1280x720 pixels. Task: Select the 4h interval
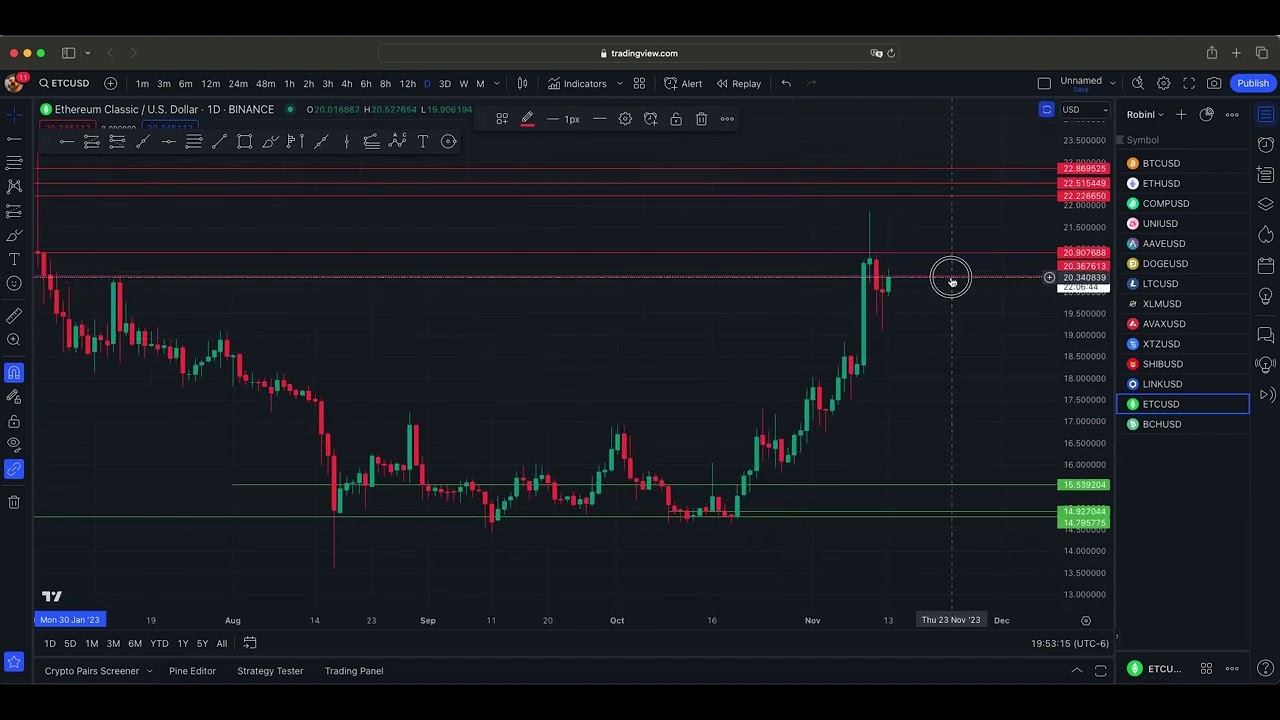pyautogui.click(x=346, y=83)
